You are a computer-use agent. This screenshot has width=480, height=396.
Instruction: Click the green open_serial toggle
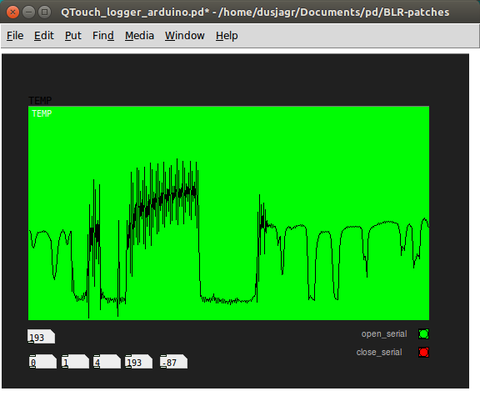point(424,334)
